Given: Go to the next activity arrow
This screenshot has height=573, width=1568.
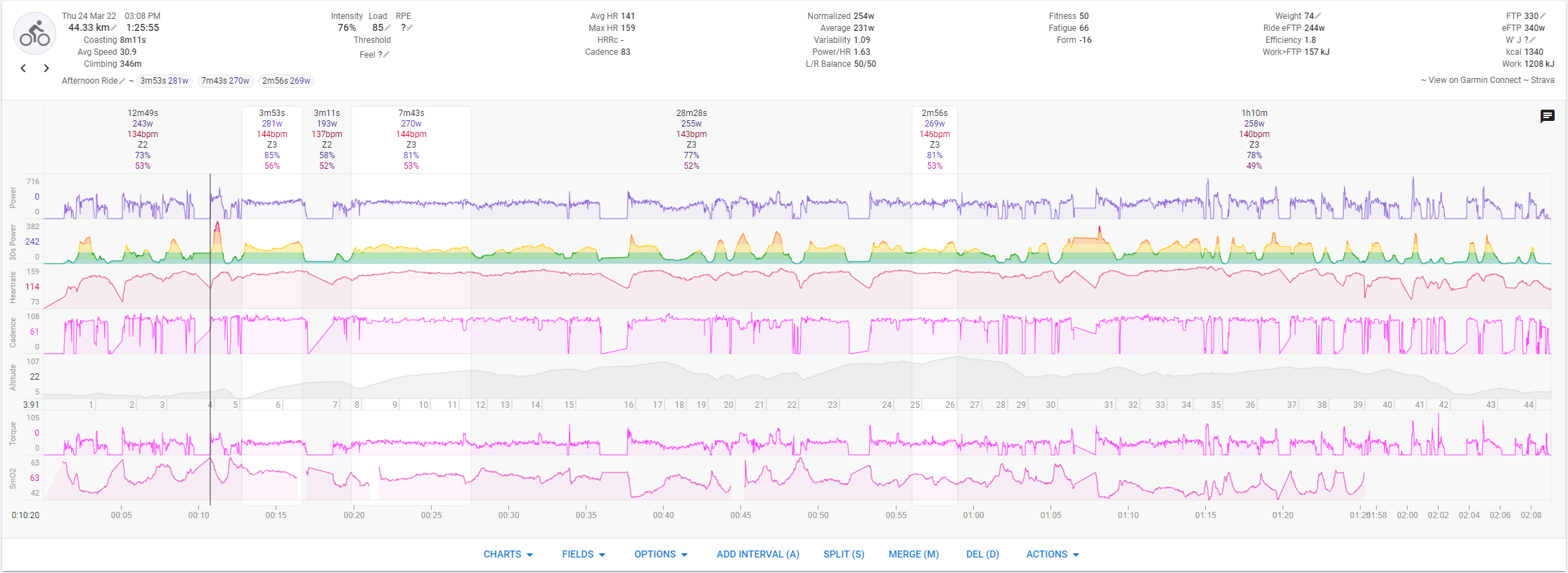Looking at the screenshot, I should (x=46, y=68).
